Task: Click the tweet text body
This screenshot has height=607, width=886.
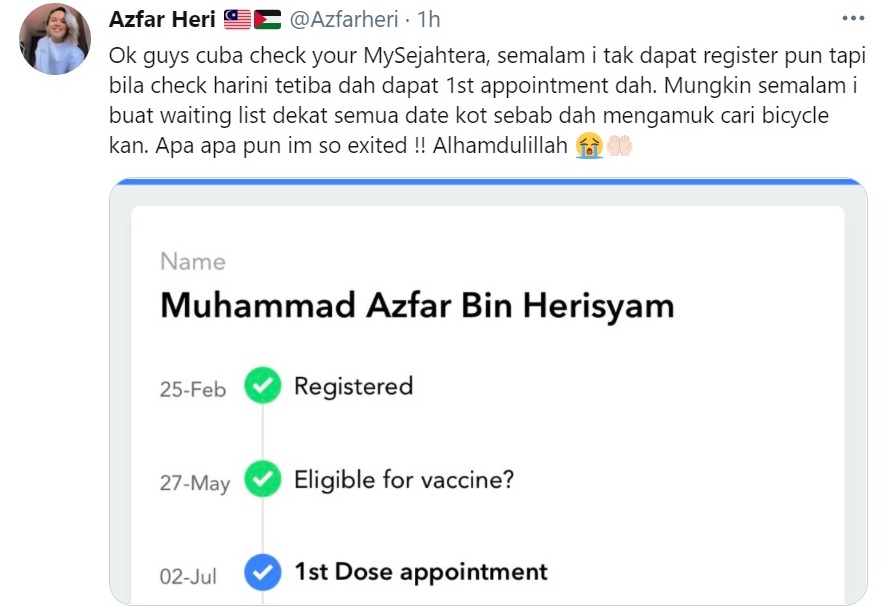Action: [487, 101]
